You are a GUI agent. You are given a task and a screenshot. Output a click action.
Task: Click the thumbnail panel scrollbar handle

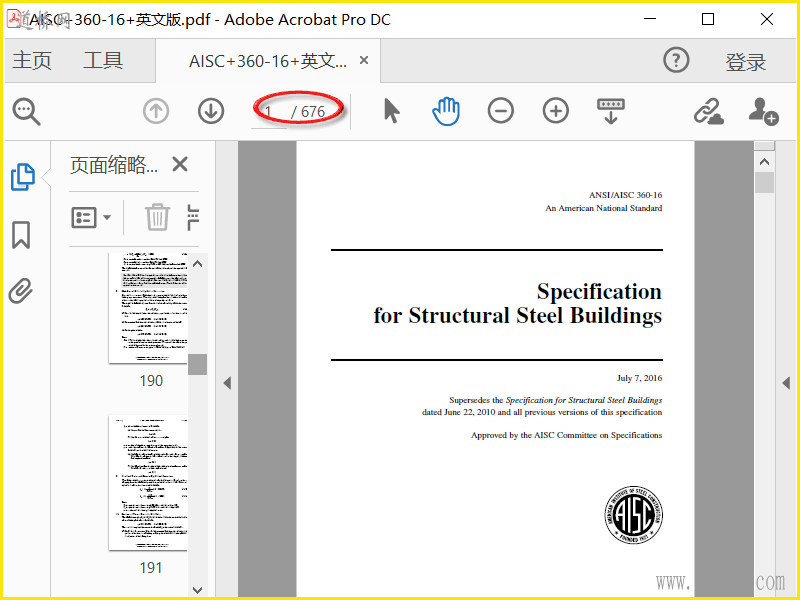tap(197, 364)
